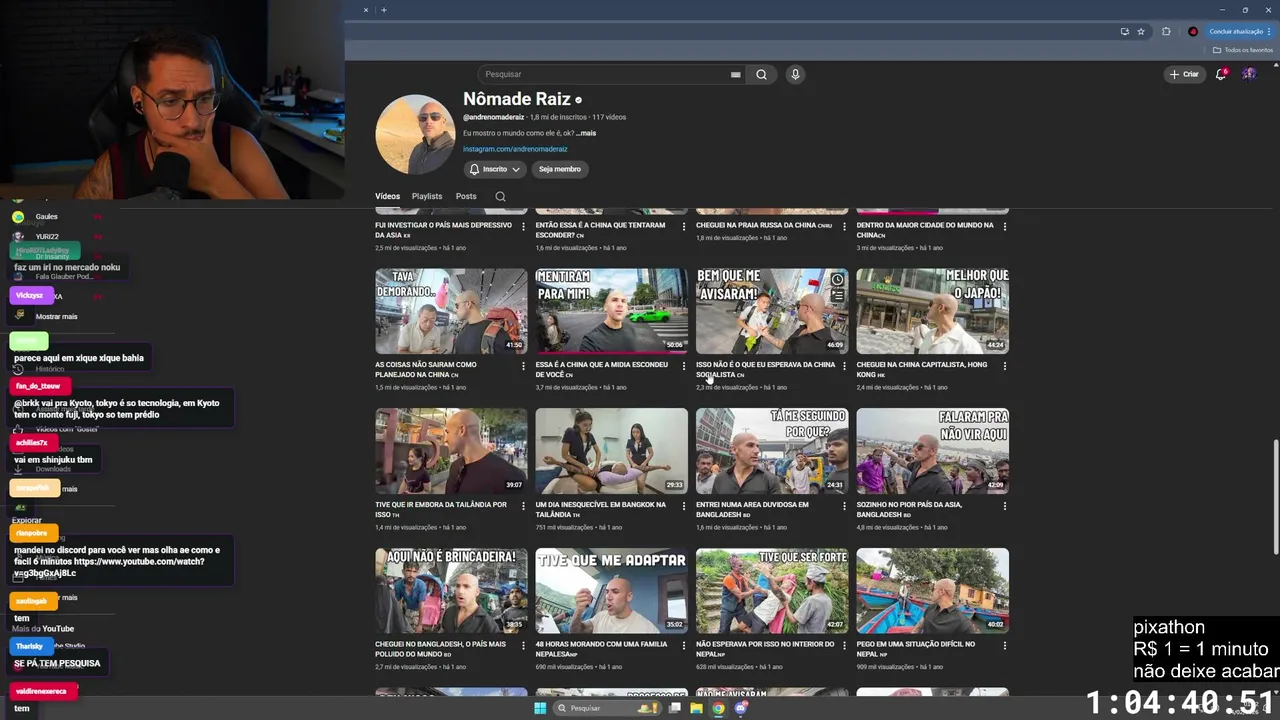Click the Nômade Raiz channel avatar
This screenshot has height=720, width=1280.
(x=415, y=135)
